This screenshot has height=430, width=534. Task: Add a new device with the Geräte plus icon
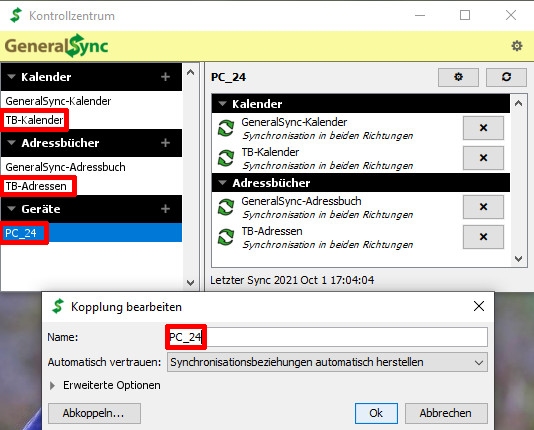pyautogui.click(x=166, y=209)
